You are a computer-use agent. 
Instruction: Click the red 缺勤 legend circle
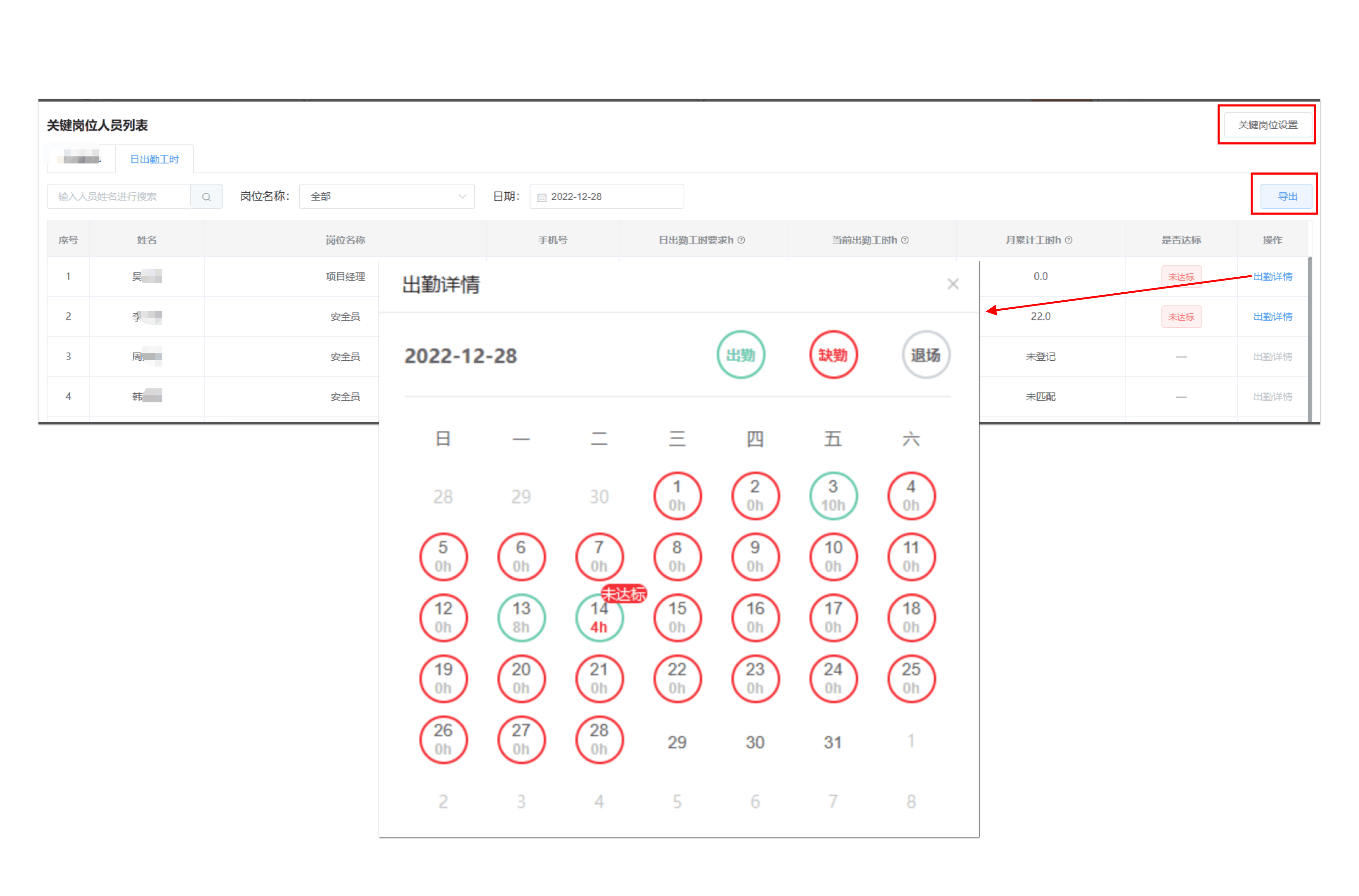(833, 355)
